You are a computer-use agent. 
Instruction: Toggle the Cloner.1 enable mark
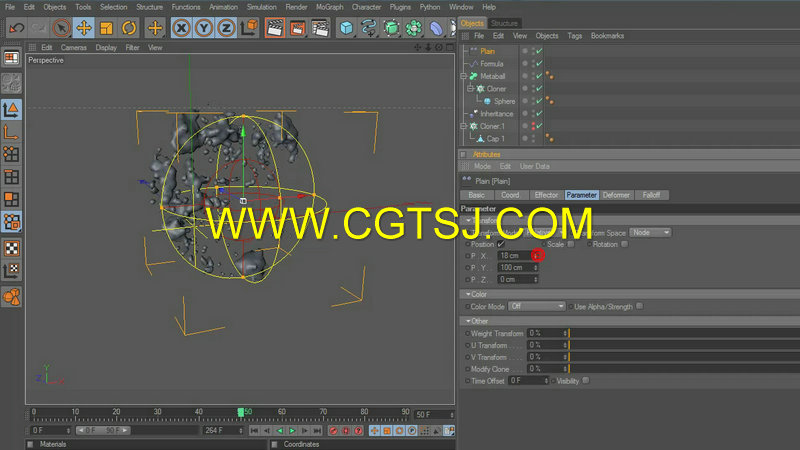click(x=539, y=126)
